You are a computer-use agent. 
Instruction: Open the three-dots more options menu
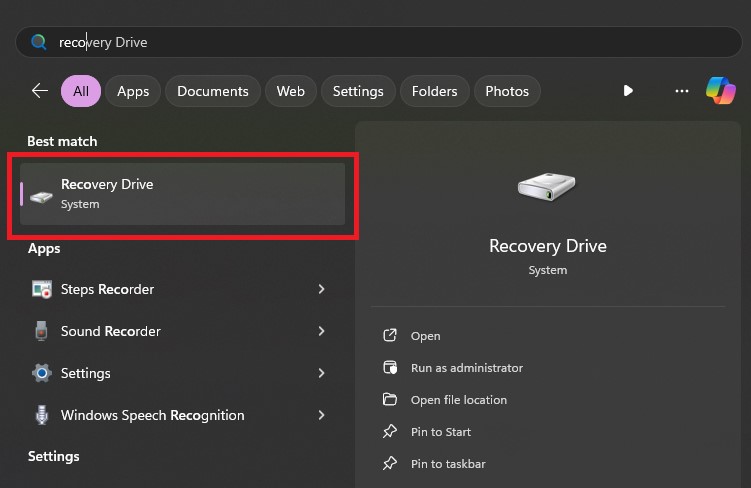pyautogui.click(x=682, y=91)
